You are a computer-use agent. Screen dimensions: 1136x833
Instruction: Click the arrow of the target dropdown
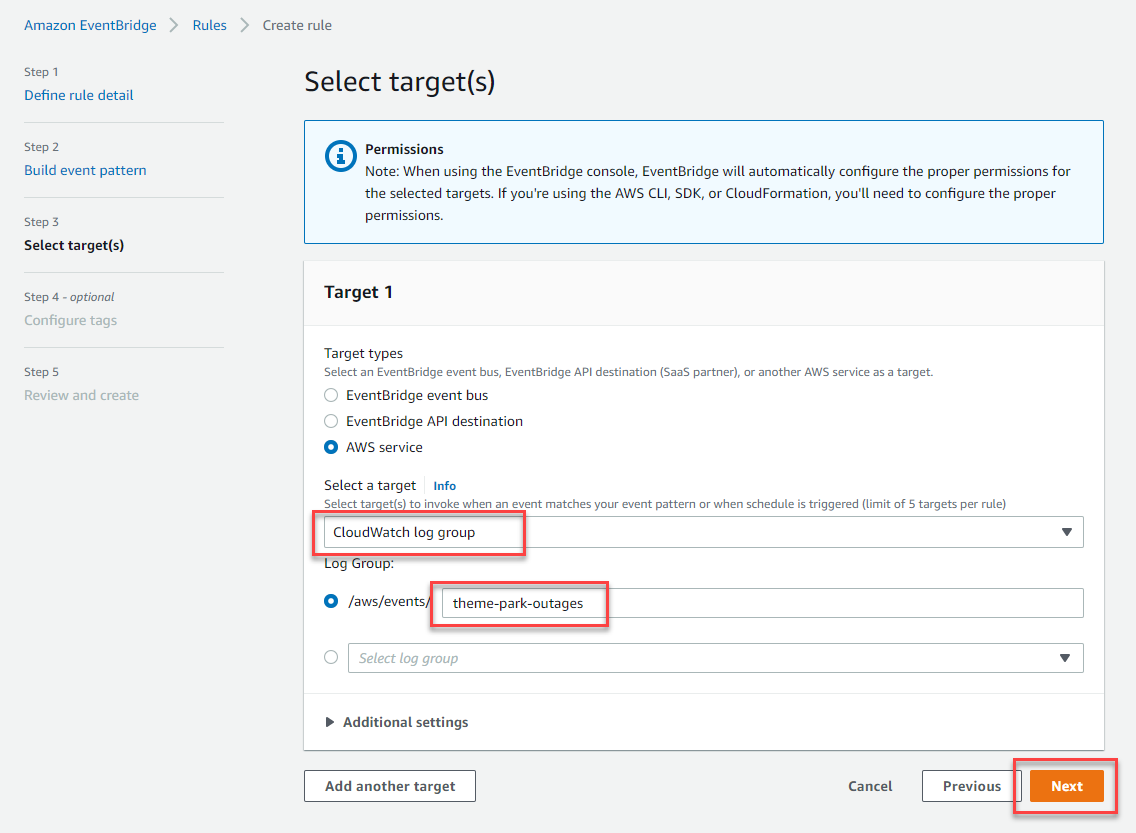(1066, 532)
